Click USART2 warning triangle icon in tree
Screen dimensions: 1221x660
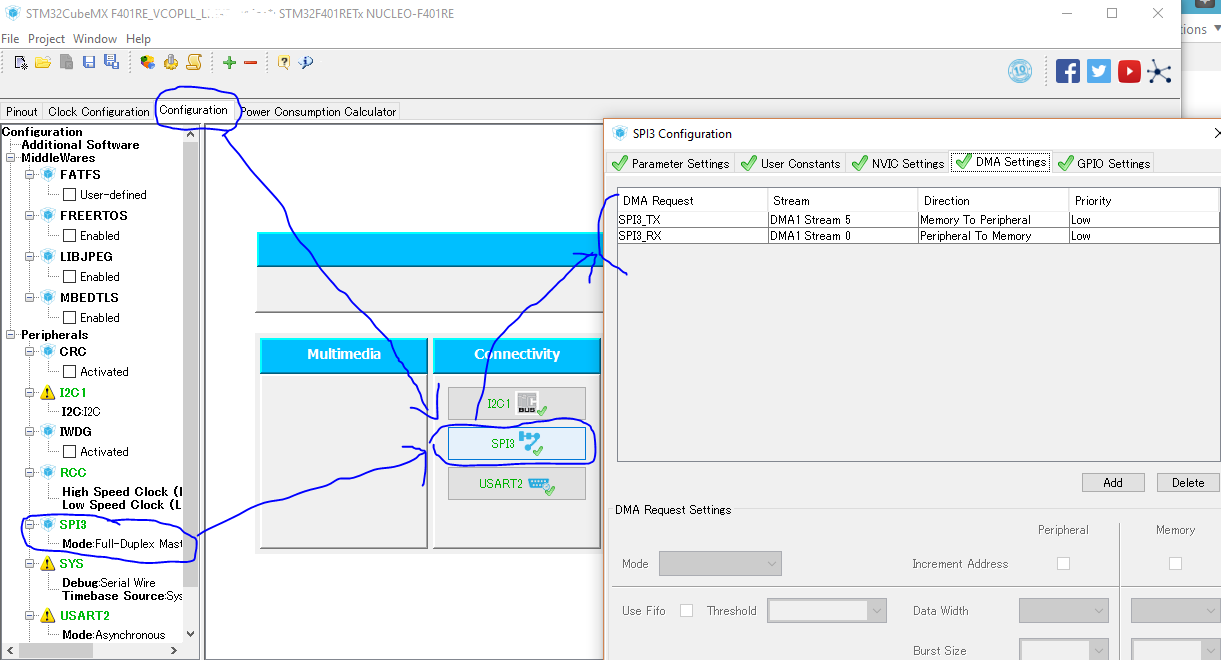pyautogui.click(x=47, y=615)
